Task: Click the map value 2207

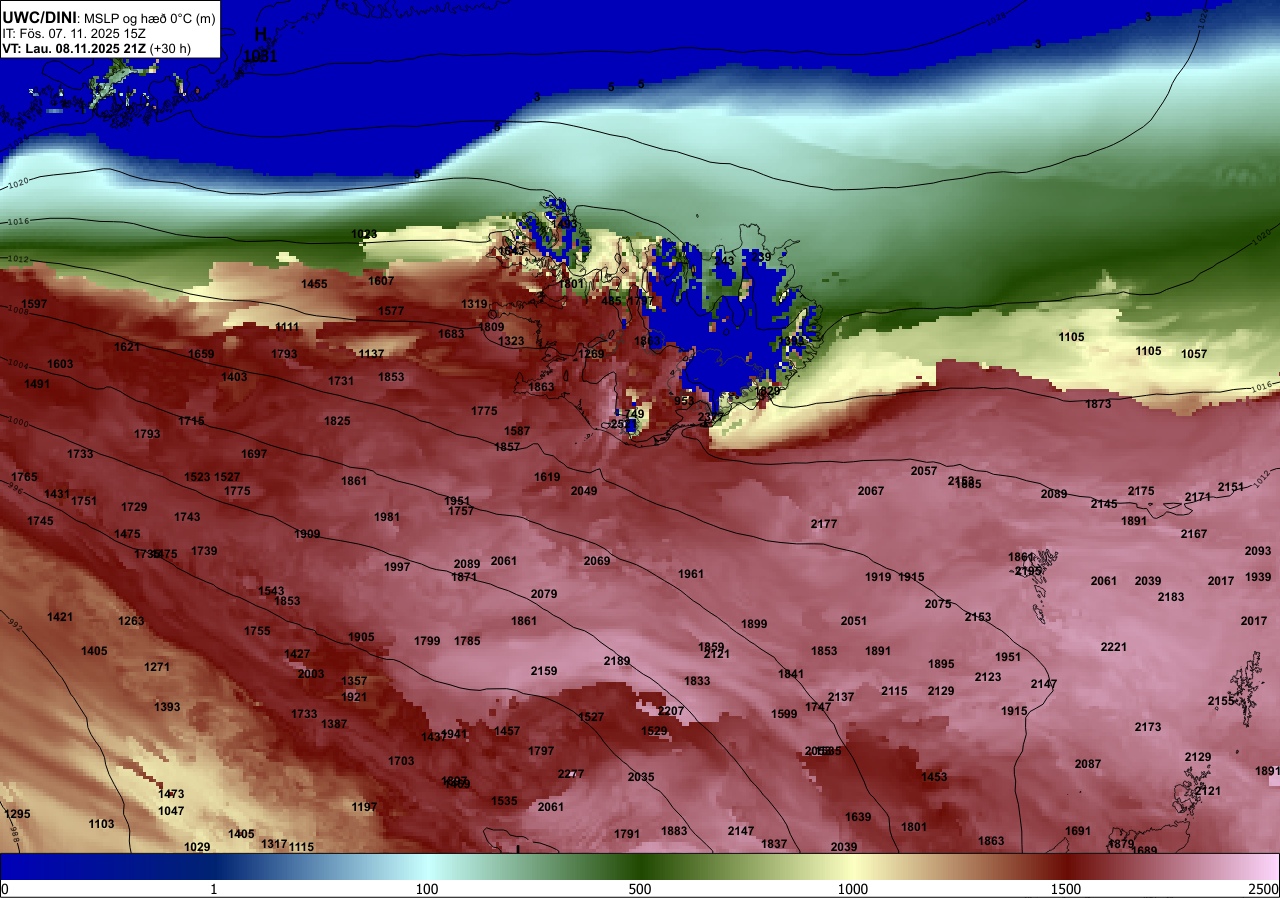Action: pyautogui.click(x=671, y=711)
